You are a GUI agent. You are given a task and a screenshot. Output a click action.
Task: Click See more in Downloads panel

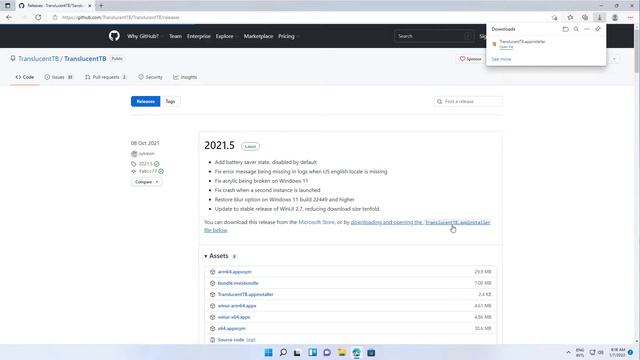click(x=501, y=59)
